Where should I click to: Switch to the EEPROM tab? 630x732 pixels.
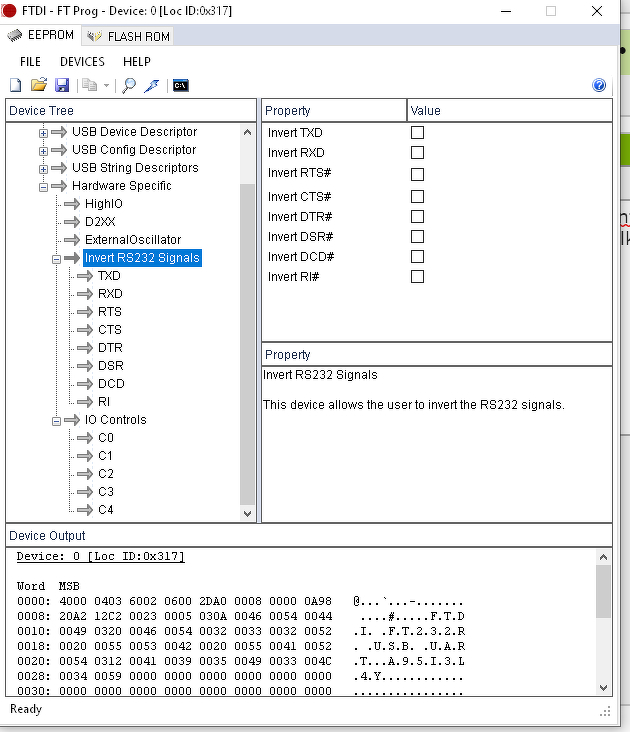click(41, 35)
